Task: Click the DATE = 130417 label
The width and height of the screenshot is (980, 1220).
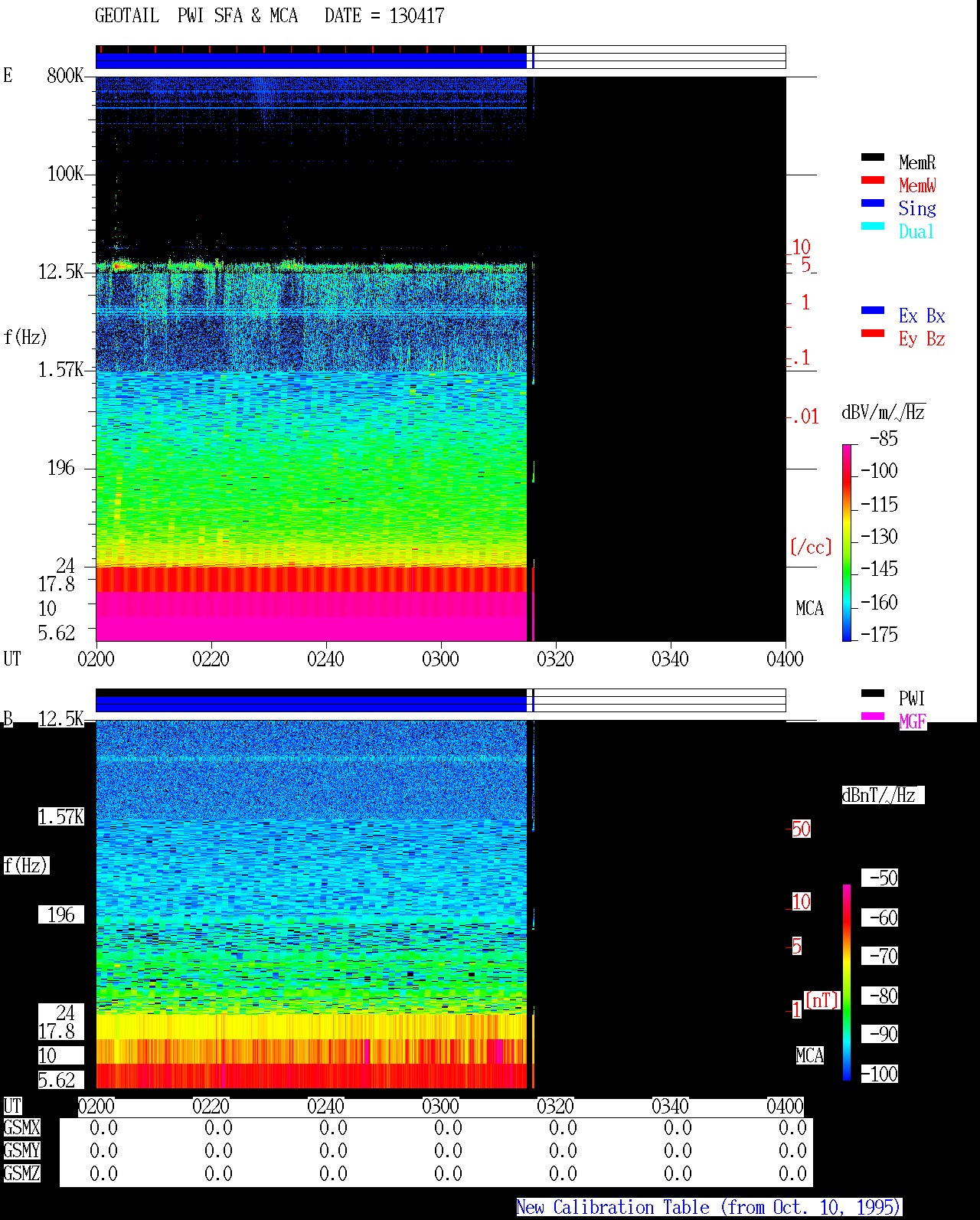Action: pos(384,16)
